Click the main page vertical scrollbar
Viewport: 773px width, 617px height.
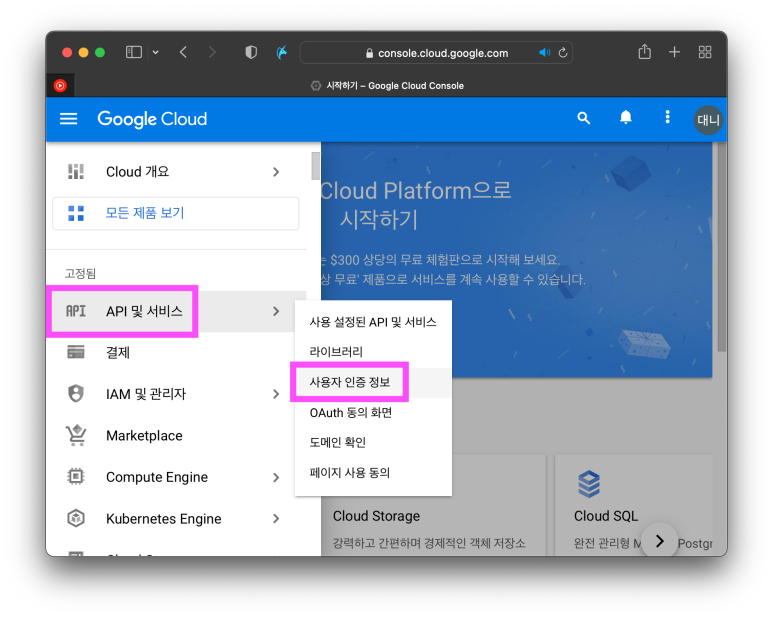(x=722, y=246)
